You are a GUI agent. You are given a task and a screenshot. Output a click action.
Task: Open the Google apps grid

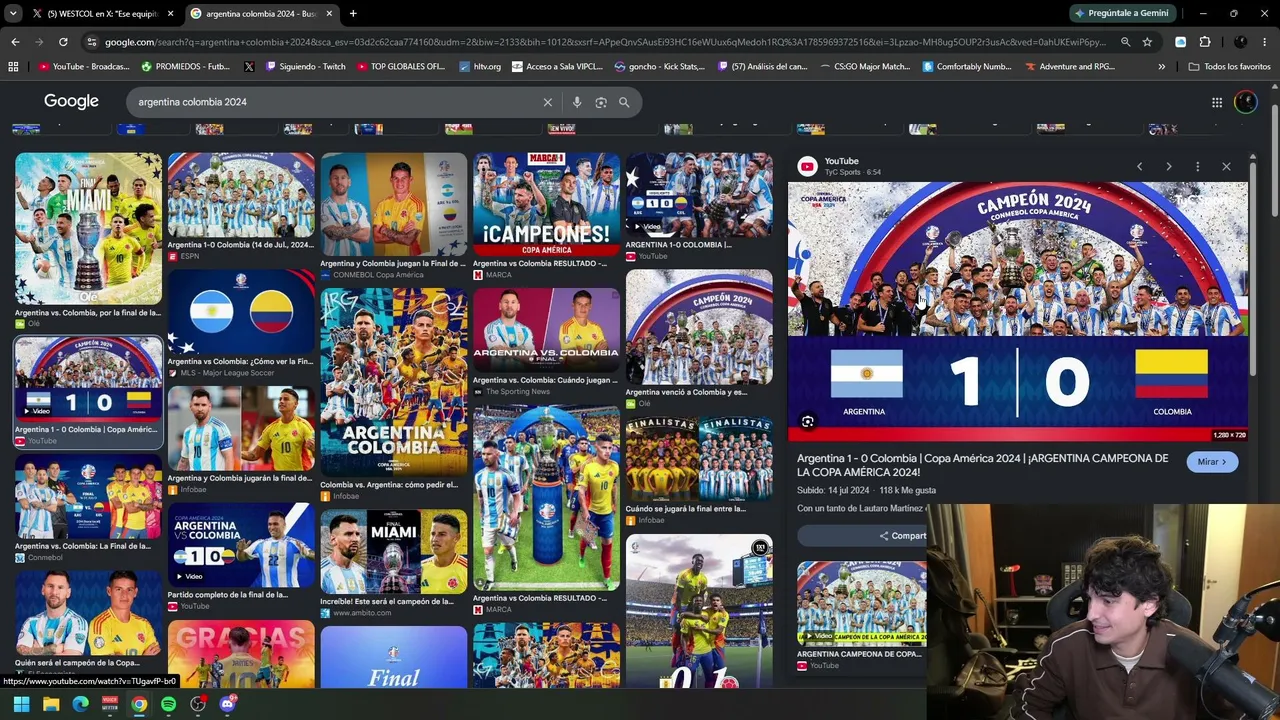pyautogui.click(x=1217, y=102)
